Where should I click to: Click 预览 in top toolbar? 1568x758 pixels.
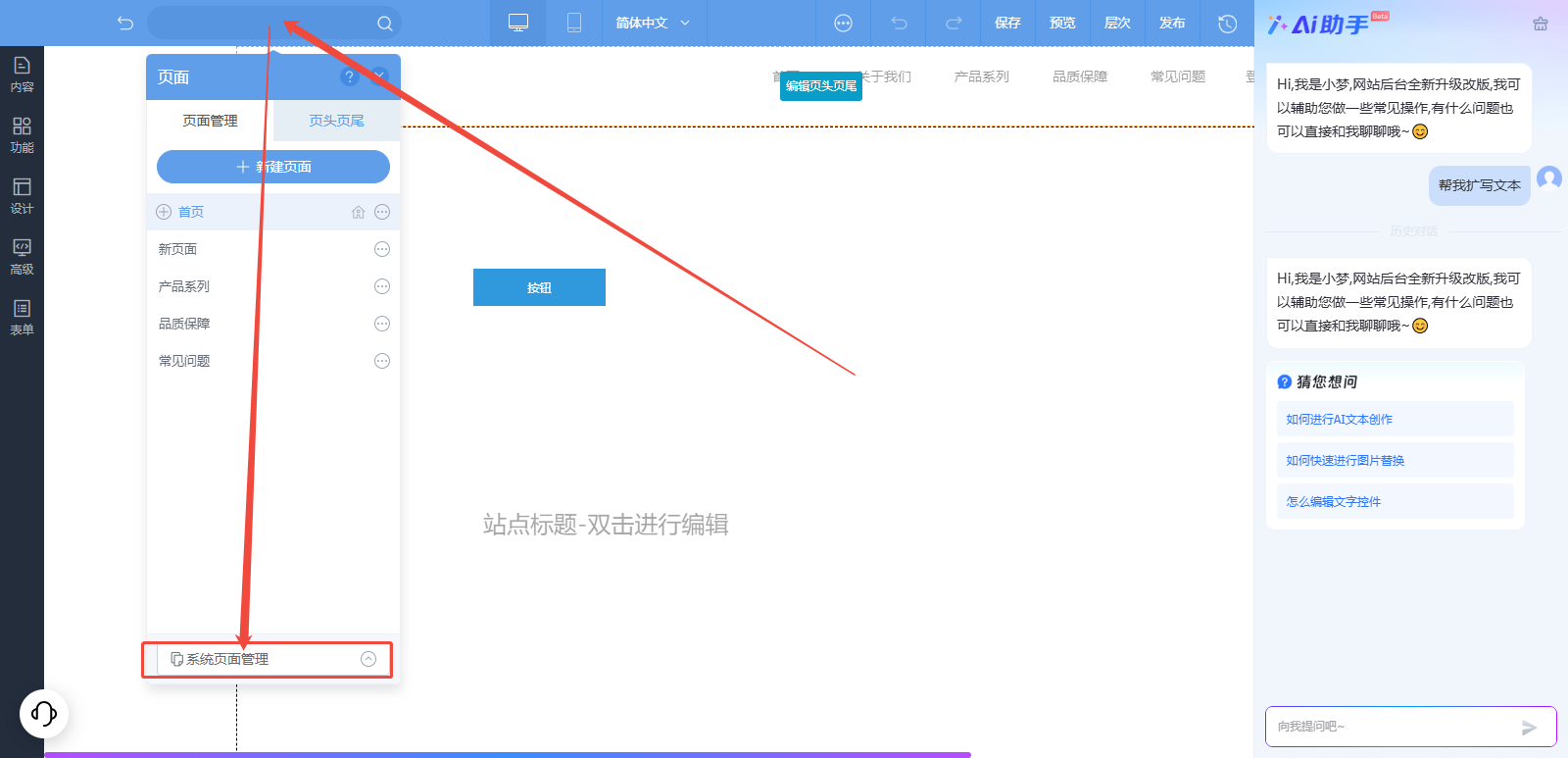(1062, 23)
